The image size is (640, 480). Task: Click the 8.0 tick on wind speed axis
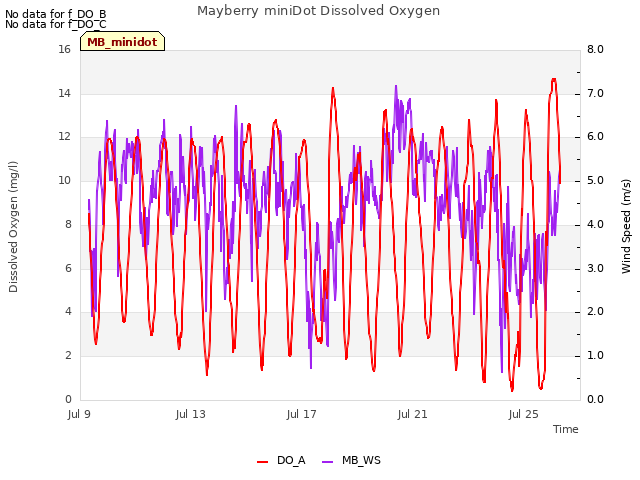tap(596, 49)
